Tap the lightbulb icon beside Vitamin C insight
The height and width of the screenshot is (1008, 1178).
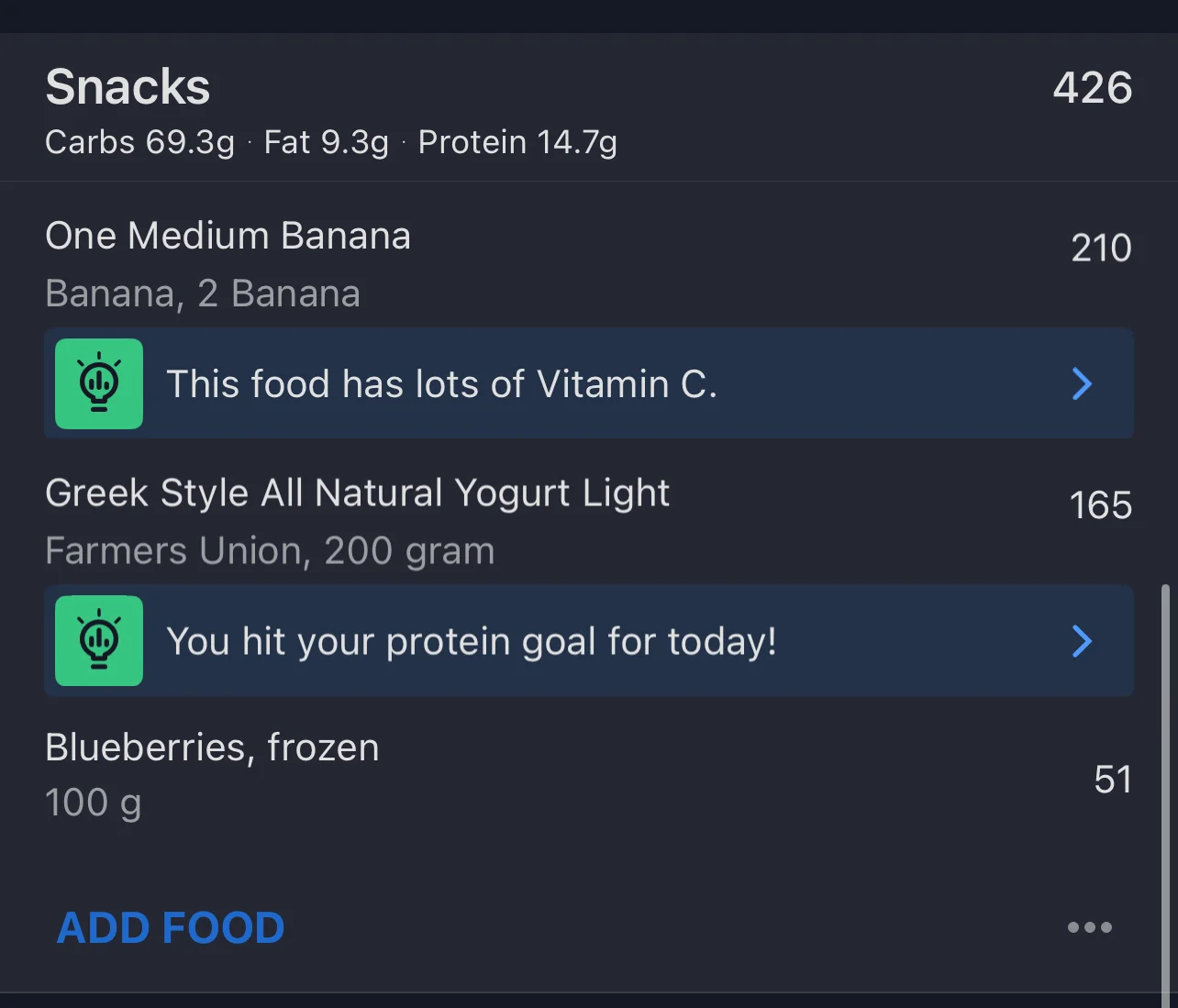pyautogui.click(x=99, y=383)
